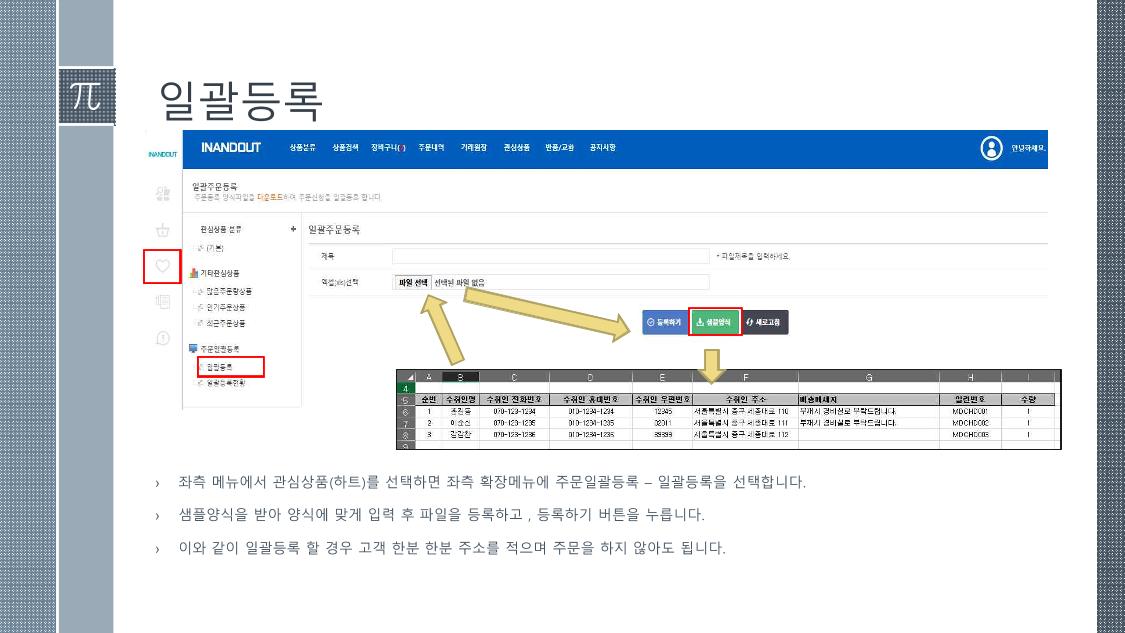Click the postal code cell 12345
1125x633 pixels.
point(662,412)
